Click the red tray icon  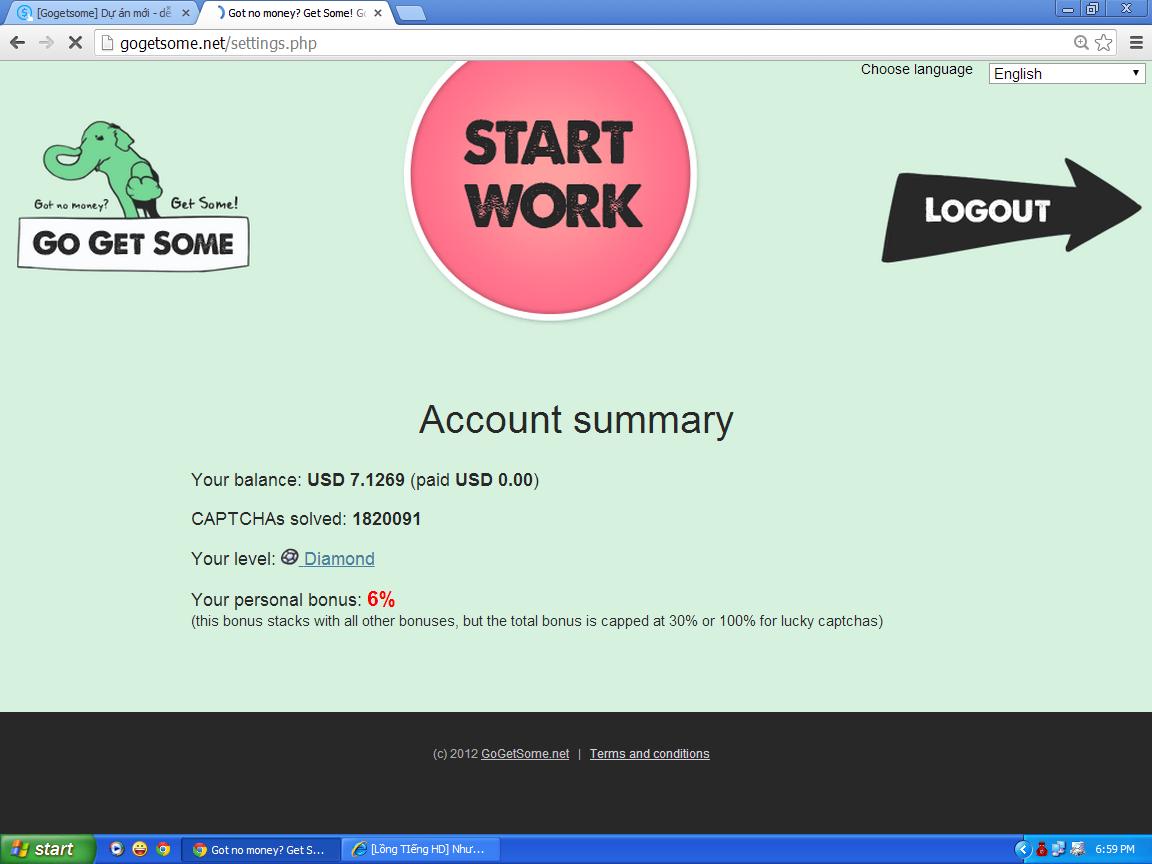pos(1041,849)
